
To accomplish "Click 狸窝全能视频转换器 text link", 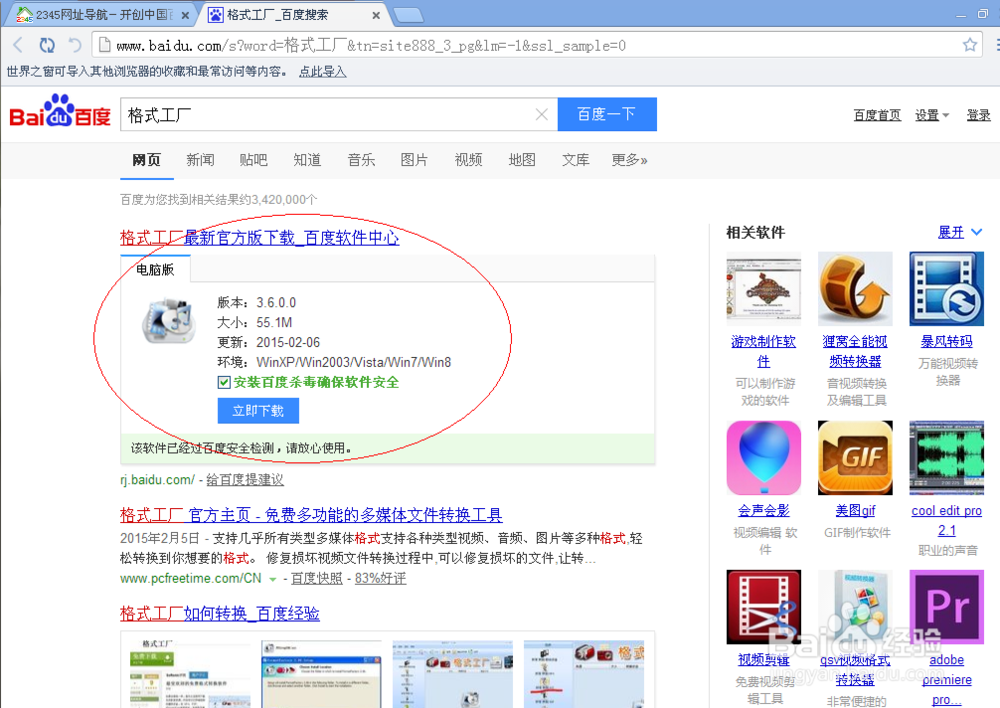I will [x=855, y=351].
